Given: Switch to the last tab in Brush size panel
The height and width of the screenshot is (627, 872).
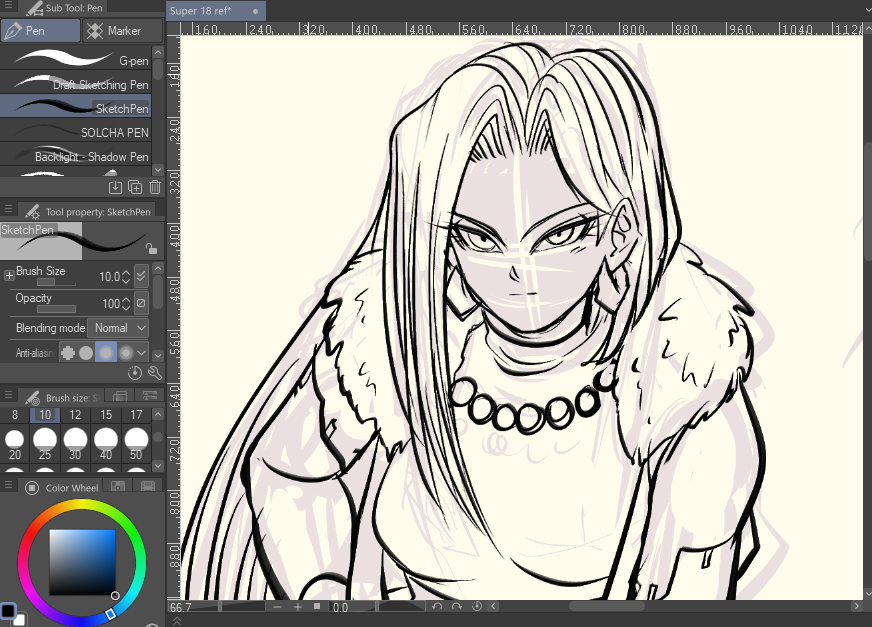Looking at the screenshot, I should [x=150, y=396].
